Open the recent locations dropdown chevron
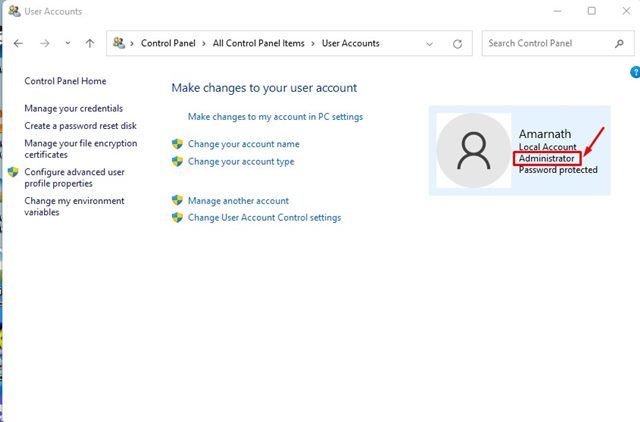Screen dimensions: 640x422 coord(68,43)
